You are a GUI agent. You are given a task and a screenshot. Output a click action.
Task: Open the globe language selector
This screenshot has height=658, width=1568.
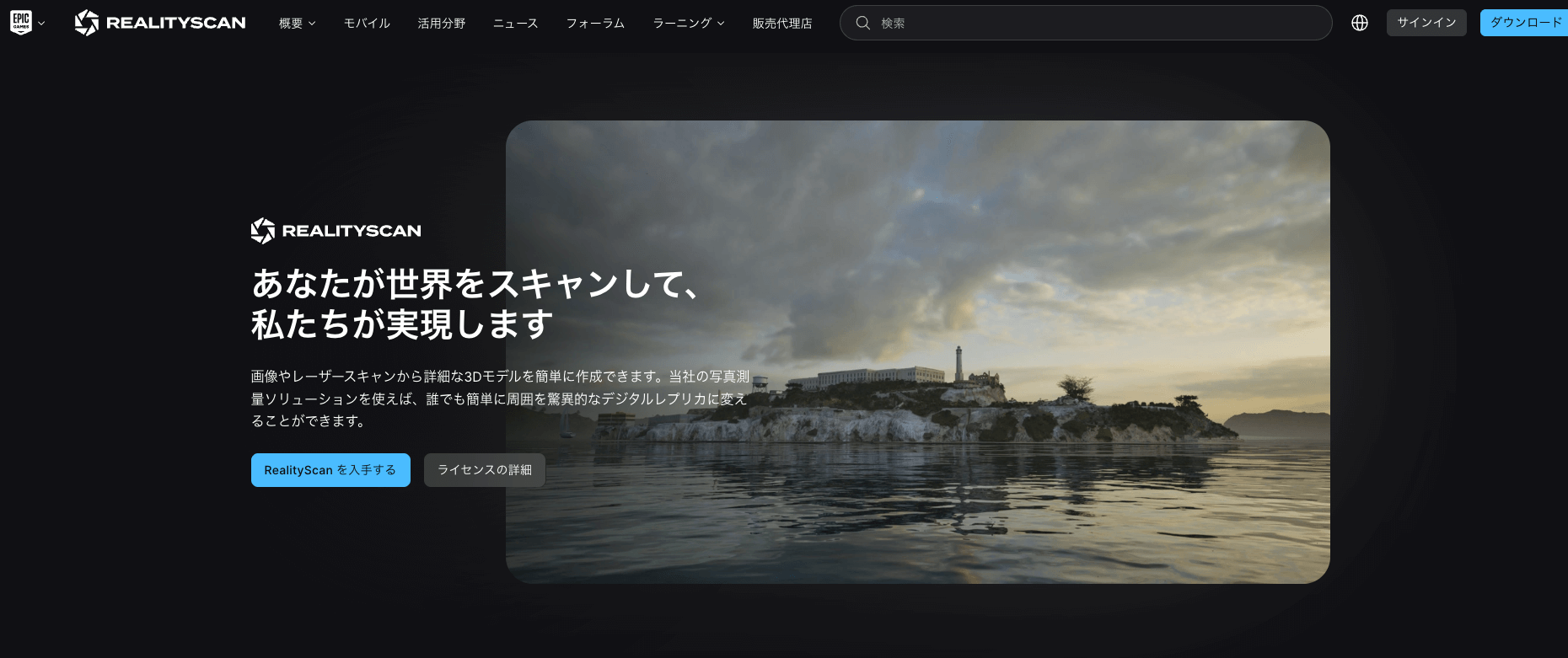(x=1360, y=23)
